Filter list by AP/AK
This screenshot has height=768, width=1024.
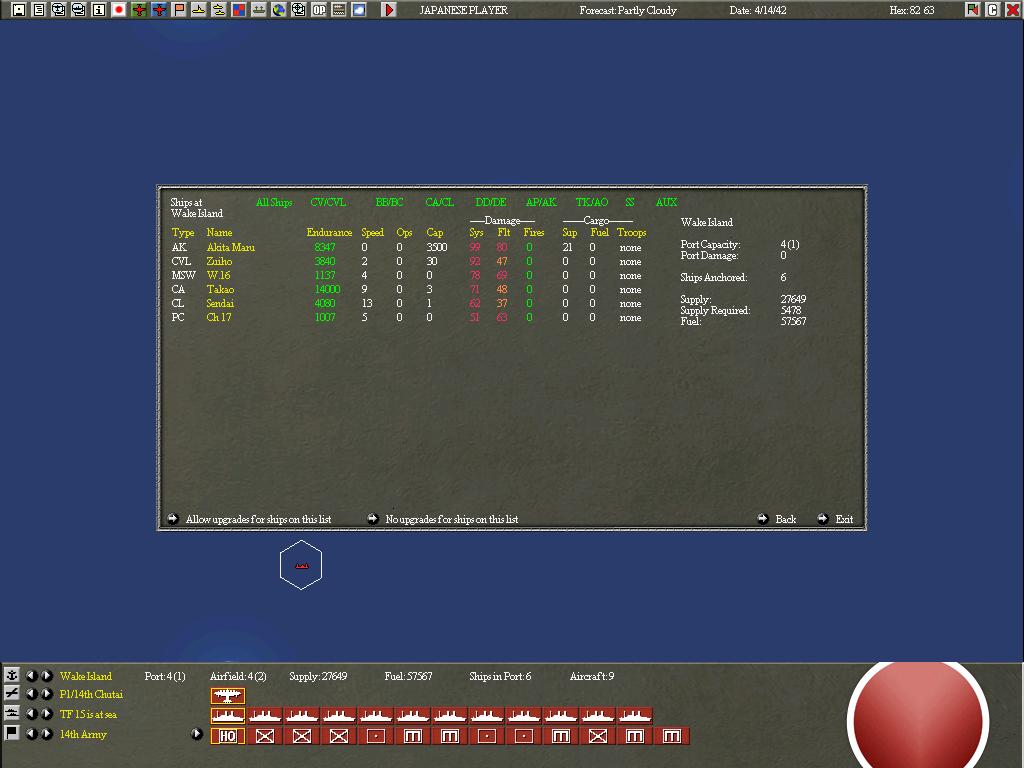pos(541,202)
